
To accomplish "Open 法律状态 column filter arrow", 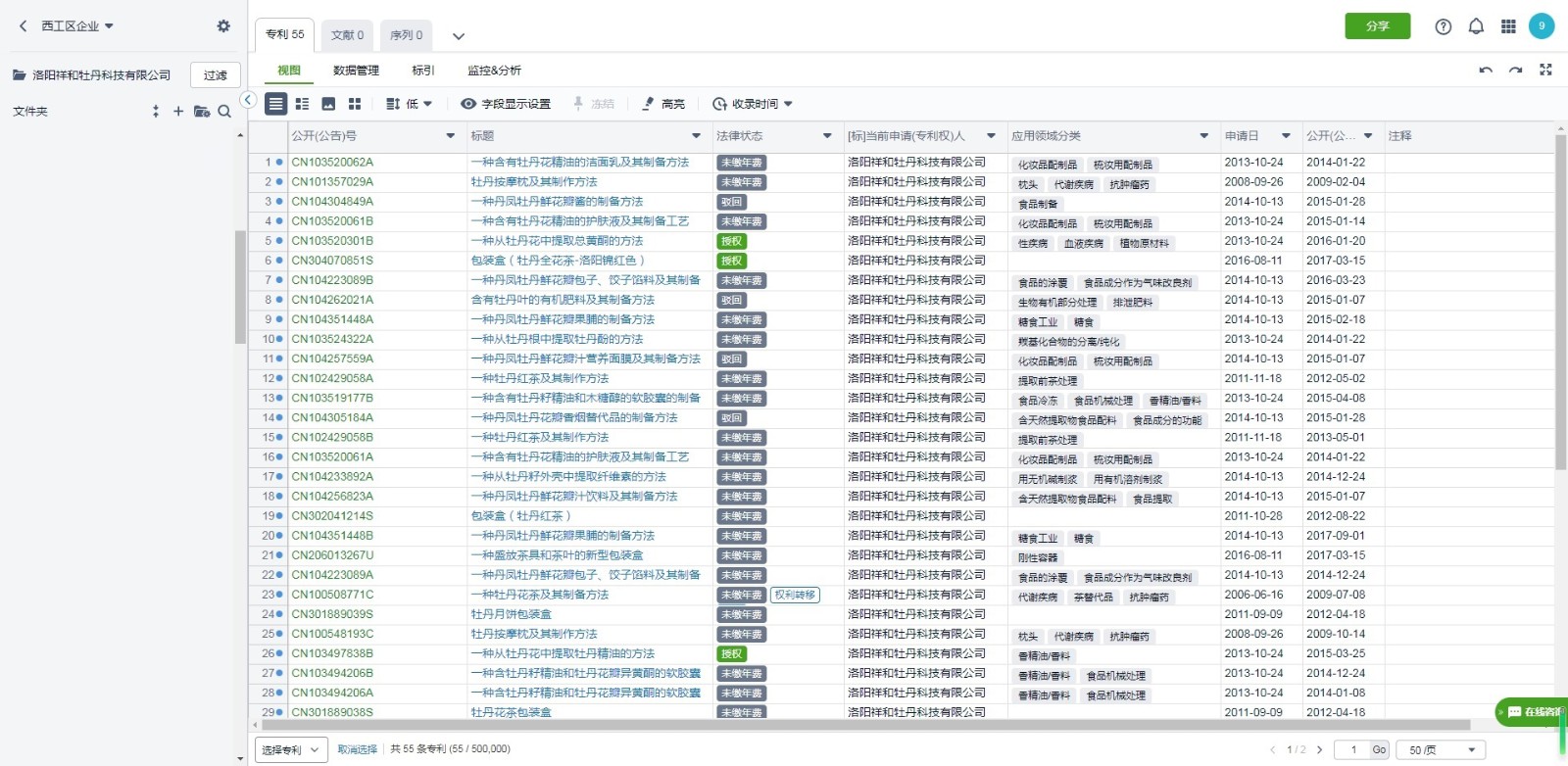I will point(827,136).
